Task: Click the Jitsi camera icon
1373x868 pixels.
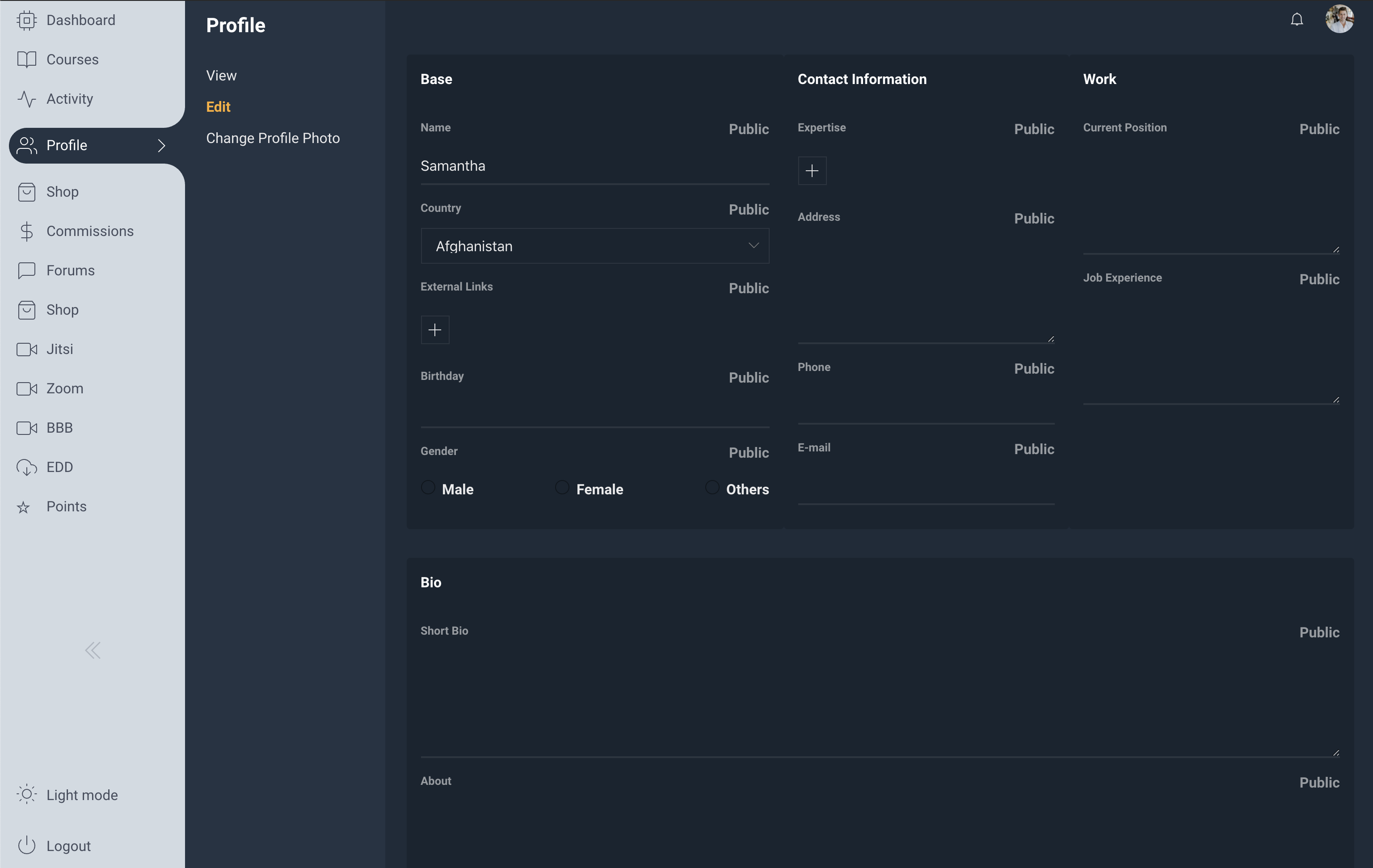Action: [x=26, y=349]
